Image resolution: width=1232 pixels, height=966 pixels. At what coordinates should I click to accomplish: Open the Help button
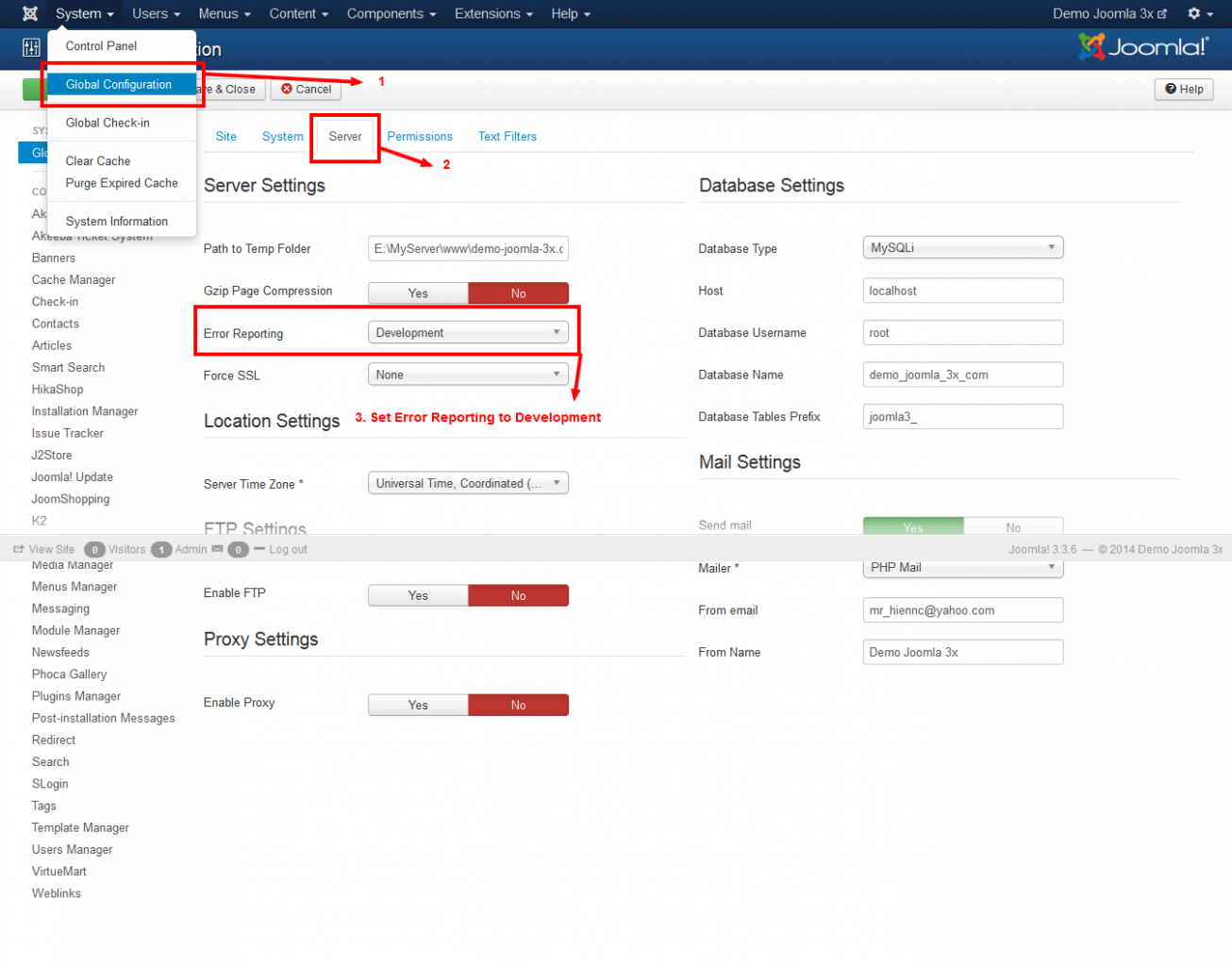pos(1184,90)
